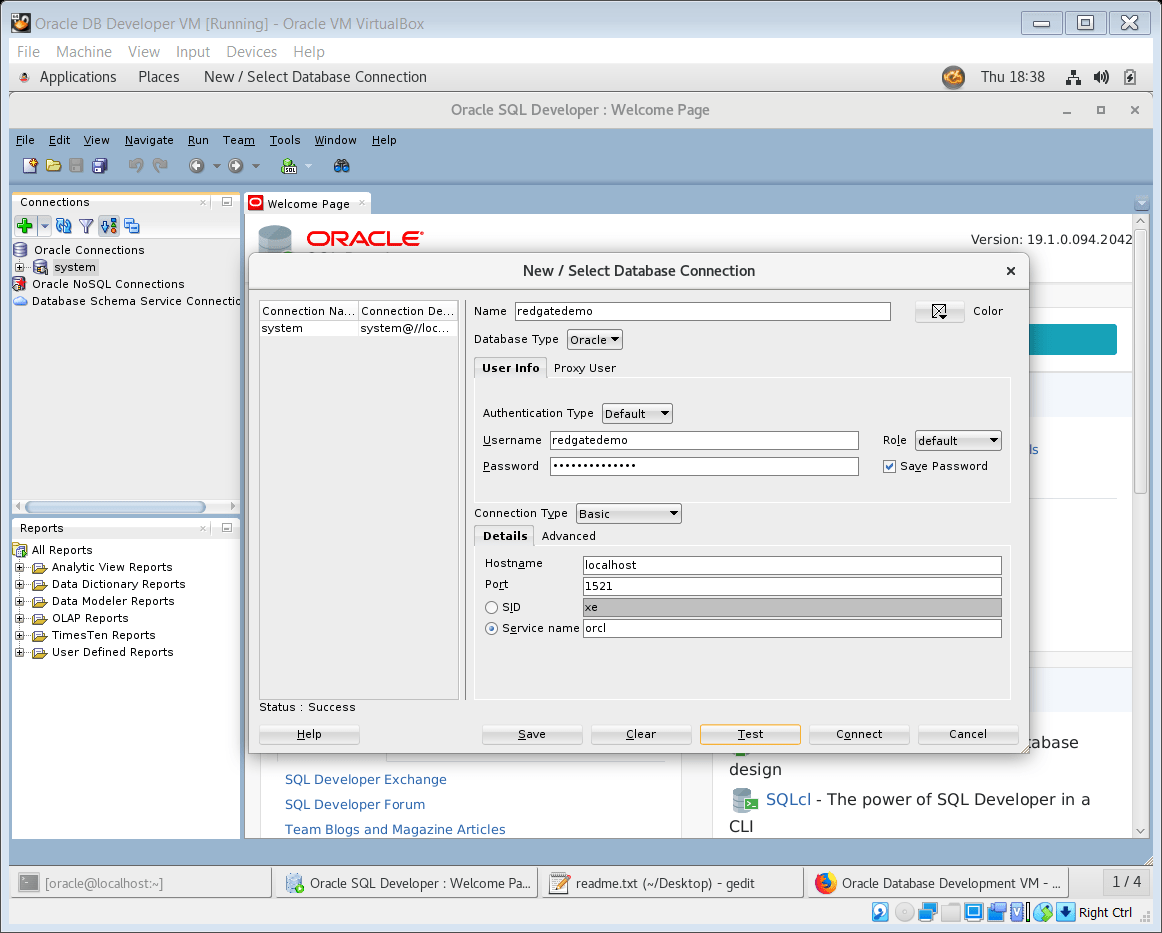Click the Clear button

(x=641, y=734)
